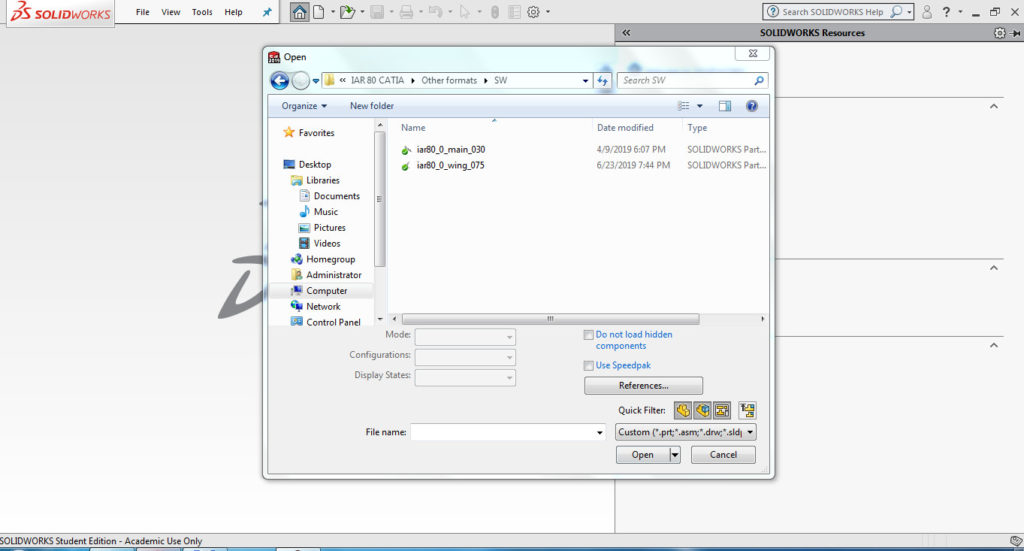Expand the File name combo box arrow
This screenshot has width=1024, height=551.
[600, 432]
